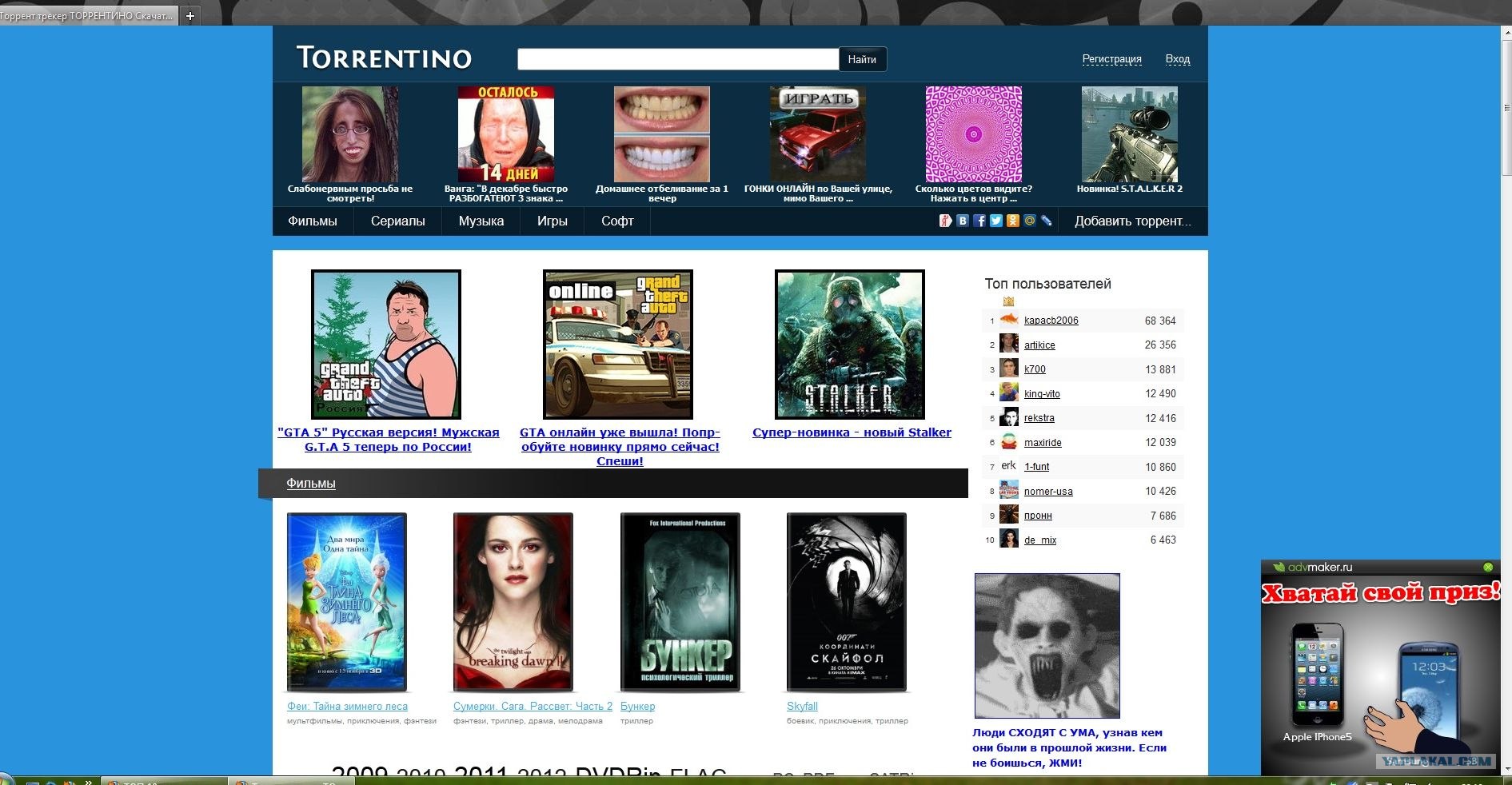Open the Фильмы menu item
Screen dimensions: 1512x785
[313, 221]
